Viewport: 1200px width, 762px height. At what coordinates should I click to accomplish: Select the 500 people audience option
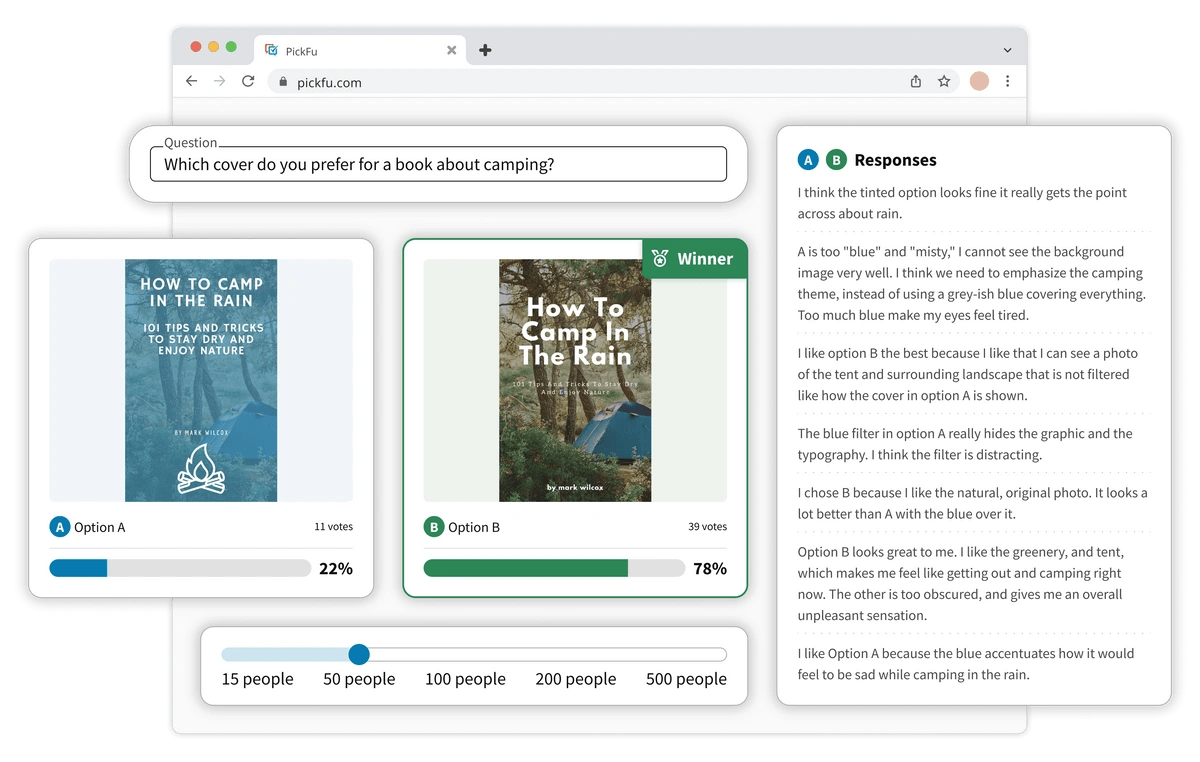(x=686, y=679)
